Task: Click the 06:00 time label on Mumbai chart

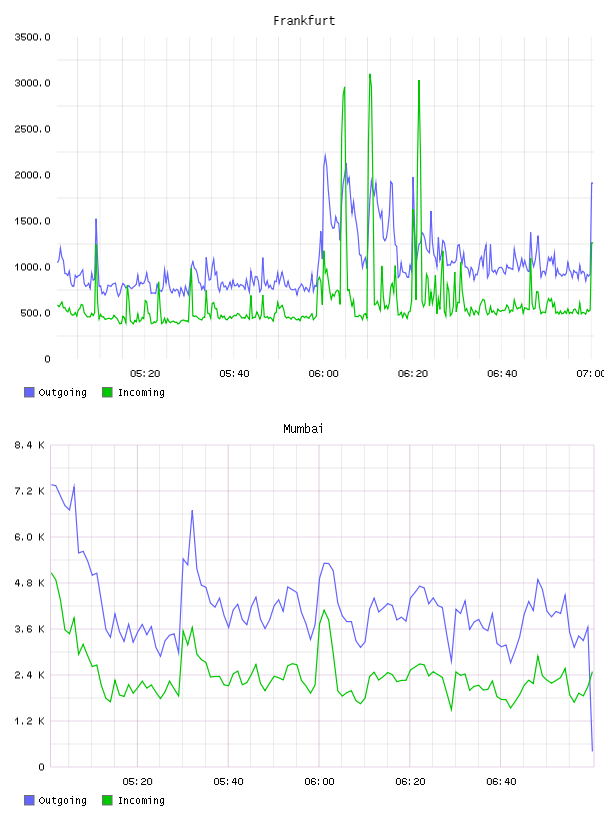Action: (x=319, y=782)
